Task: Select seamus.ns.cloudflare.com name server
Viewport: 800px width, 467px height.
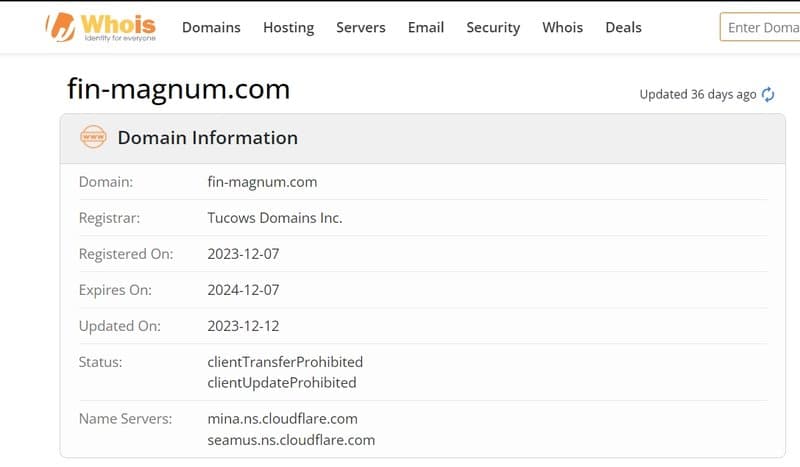Action: click(x=291, y=440)
